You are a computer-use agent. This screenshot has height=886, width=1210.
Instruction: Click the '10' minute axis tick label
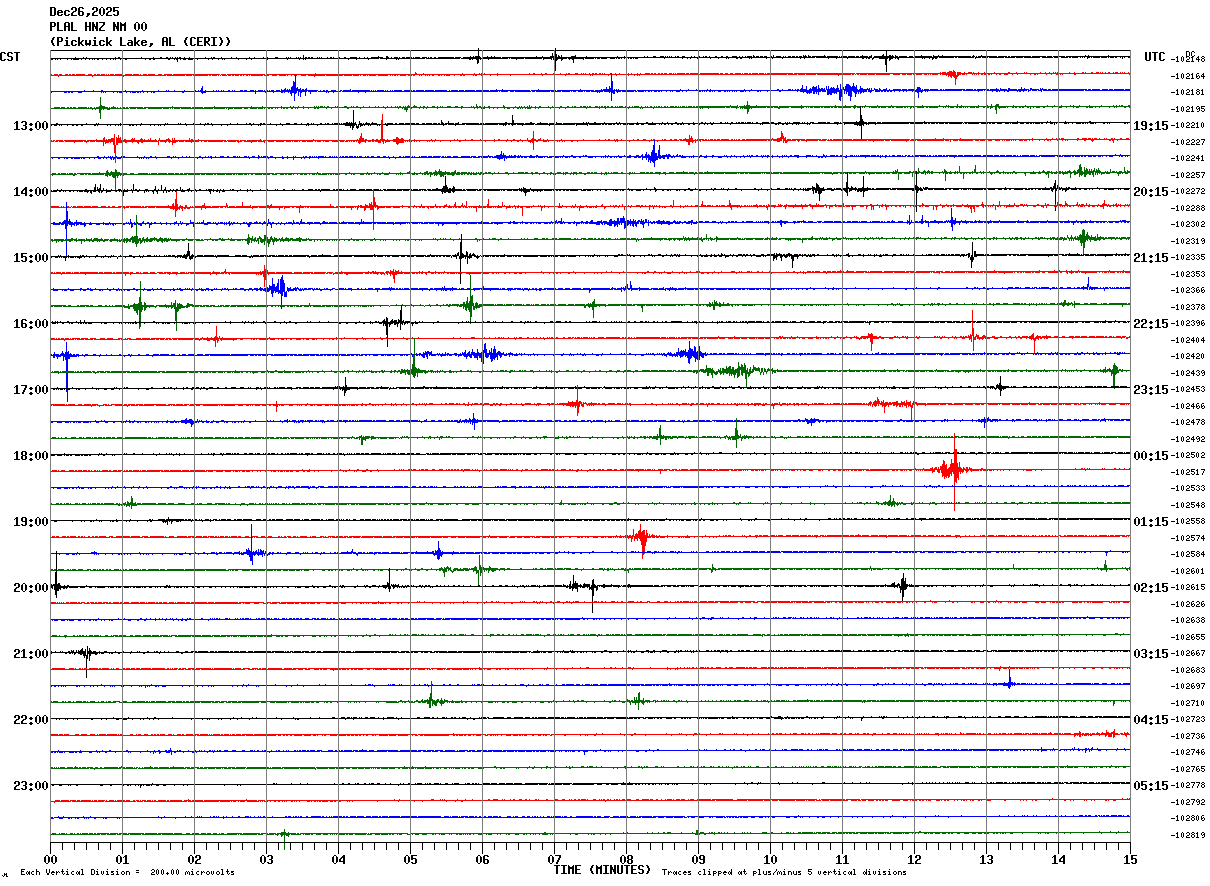pyautogui.click(x=770, y=859)
